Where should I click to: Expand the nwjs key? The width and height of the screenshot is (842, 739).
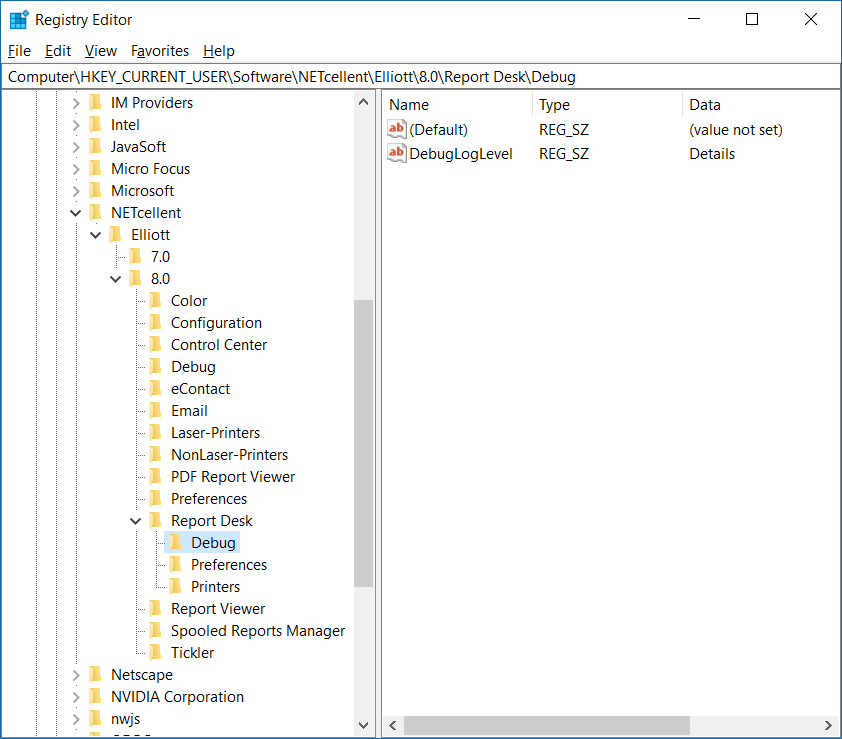coord(76,719)
